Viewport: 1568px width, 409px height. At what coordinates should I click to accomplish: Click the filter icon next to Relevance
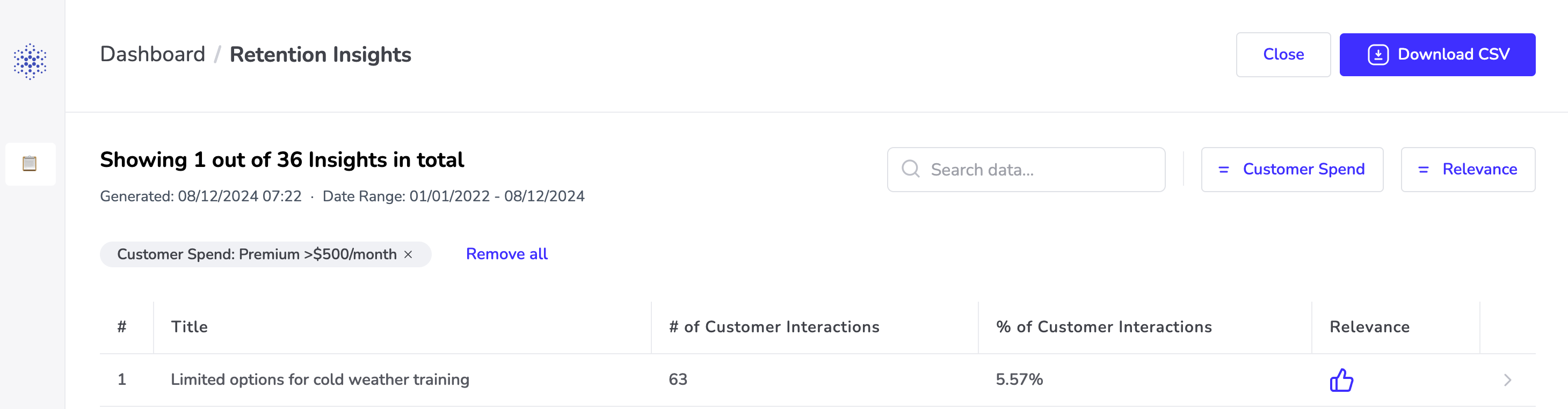[1424, 169]
